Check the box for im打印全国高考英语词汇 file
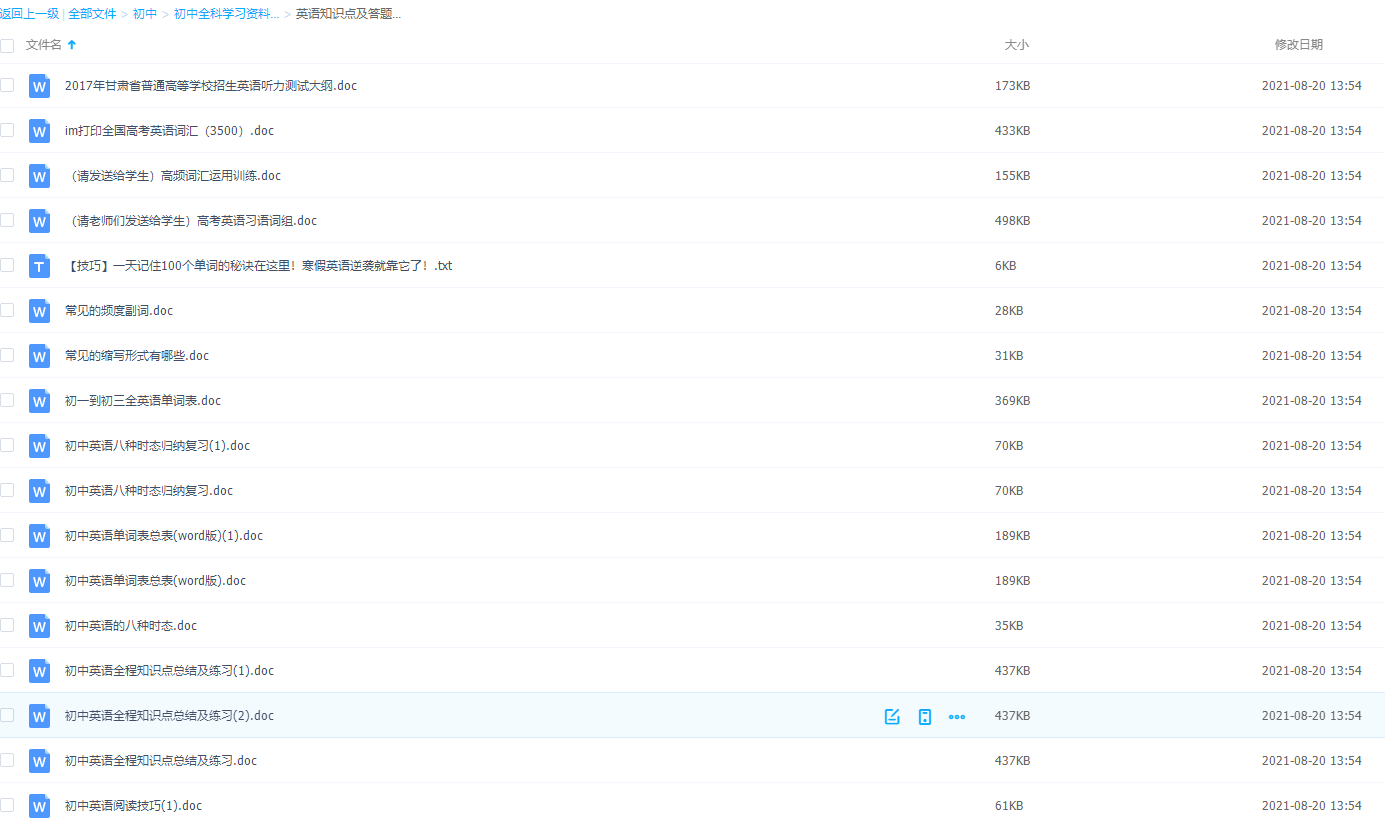 [7, 130]
